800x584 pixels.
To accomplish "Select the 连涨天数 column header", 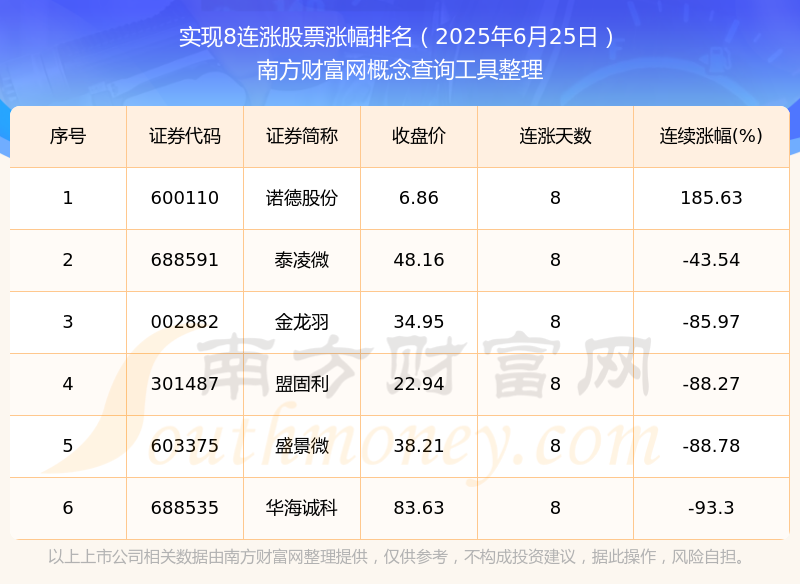I will pyautogui.click(x=555, y=136).
